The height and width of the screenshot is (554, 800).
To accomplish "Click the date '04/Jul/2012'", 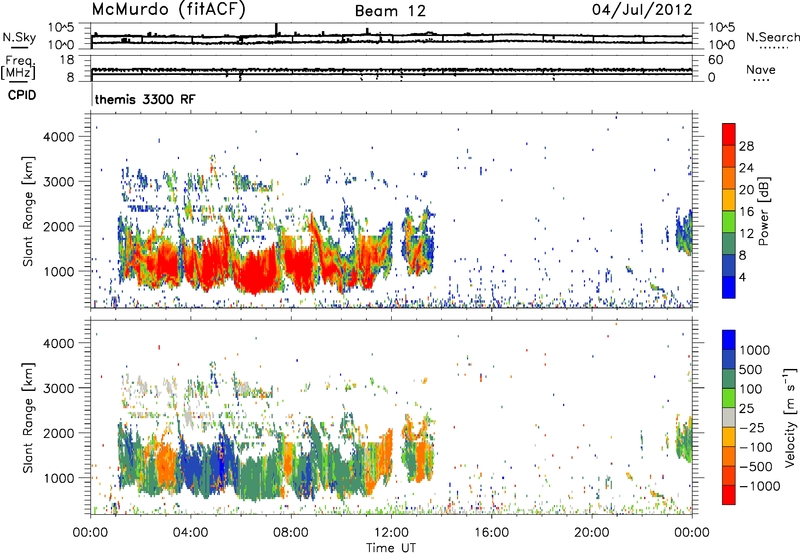I will [642, 9].
